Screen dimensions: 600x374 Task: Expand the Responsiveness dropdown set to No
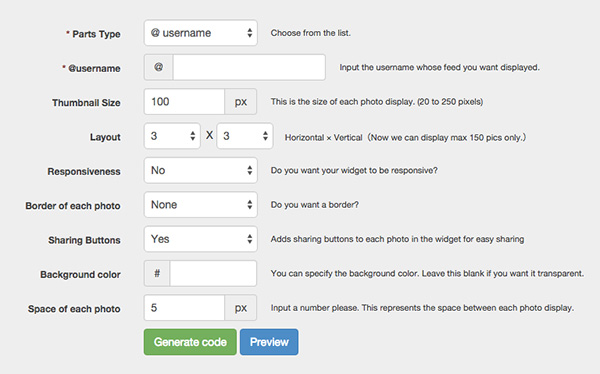(201, 170)
